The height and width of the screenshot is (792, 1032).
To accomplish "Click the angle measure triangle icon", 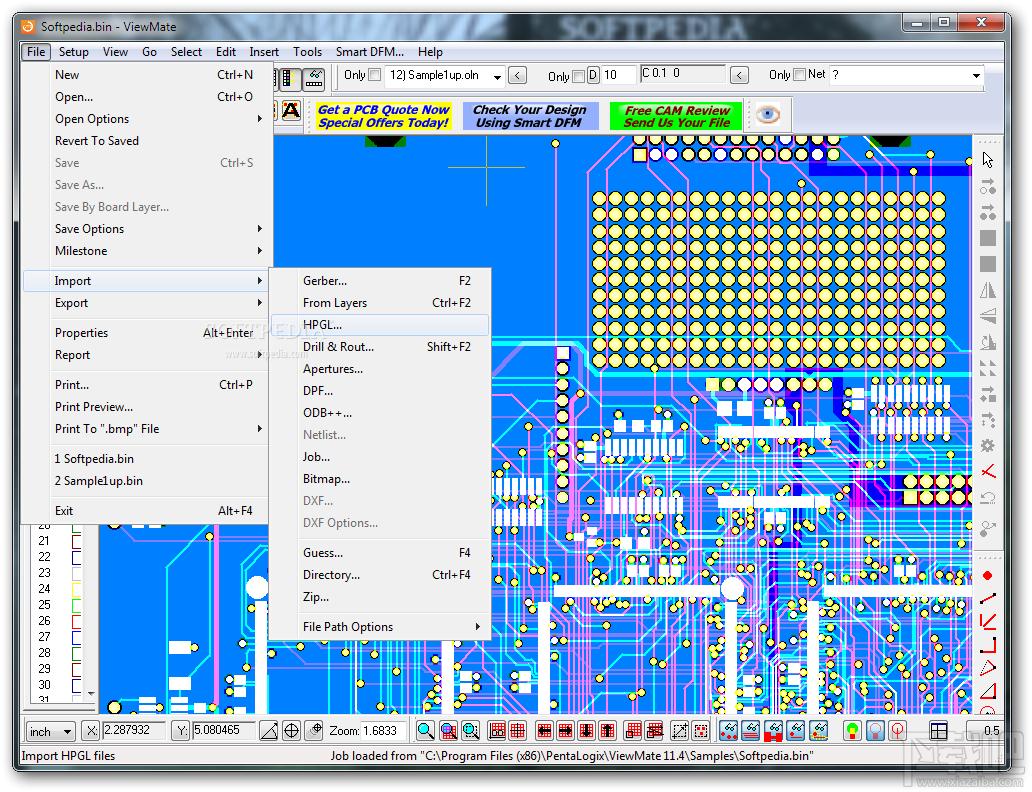I will tap(269, 730).
